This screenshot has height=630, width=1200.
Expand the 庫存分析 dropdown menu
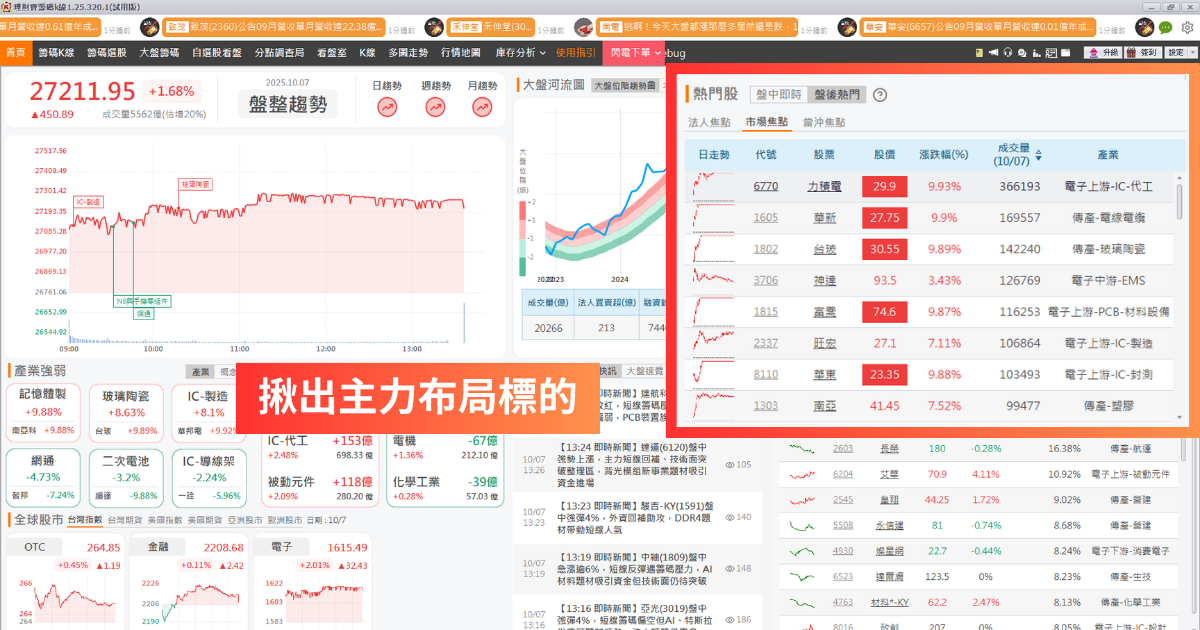522,52
